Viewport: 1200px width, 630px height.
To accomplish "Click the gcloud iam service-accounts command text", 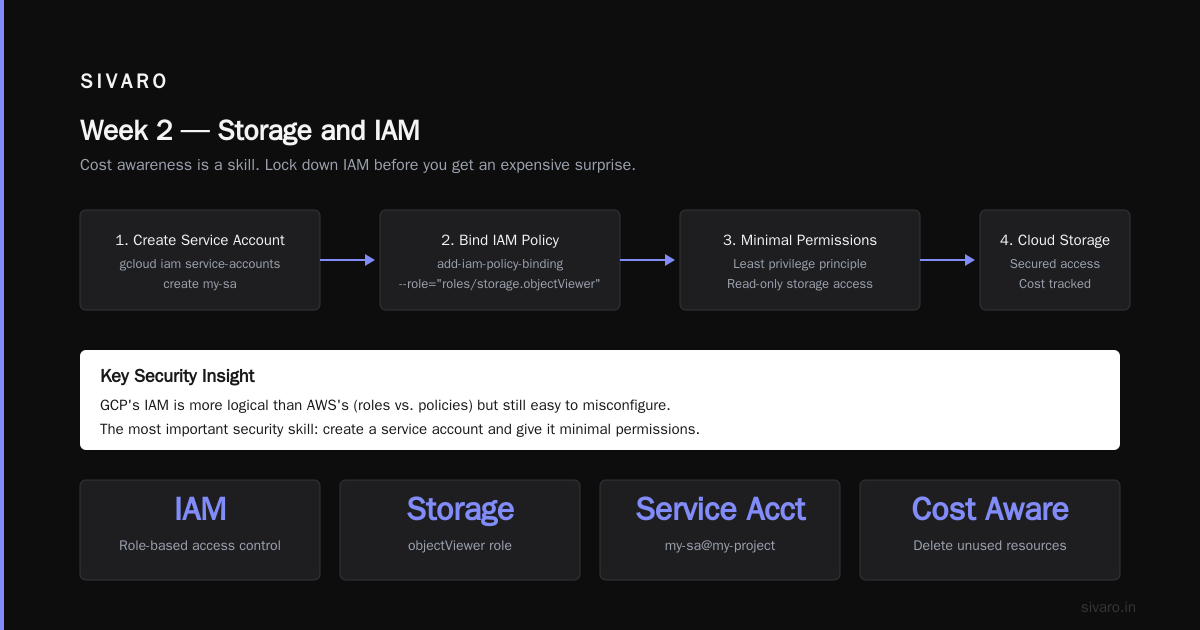I will pos(200,264).
